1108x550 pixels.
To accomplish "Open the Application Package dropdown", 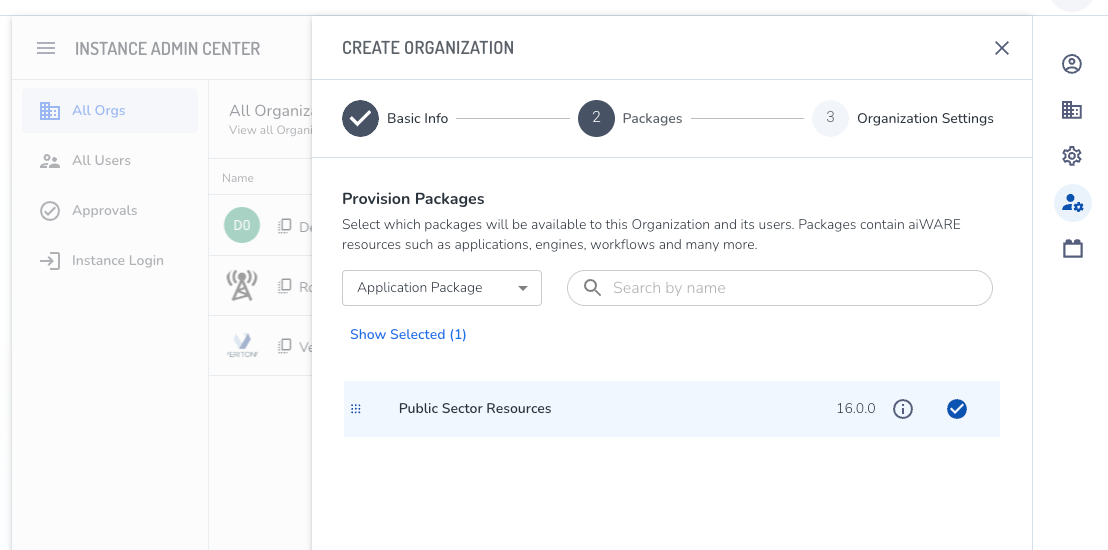I will click(442, 288).
